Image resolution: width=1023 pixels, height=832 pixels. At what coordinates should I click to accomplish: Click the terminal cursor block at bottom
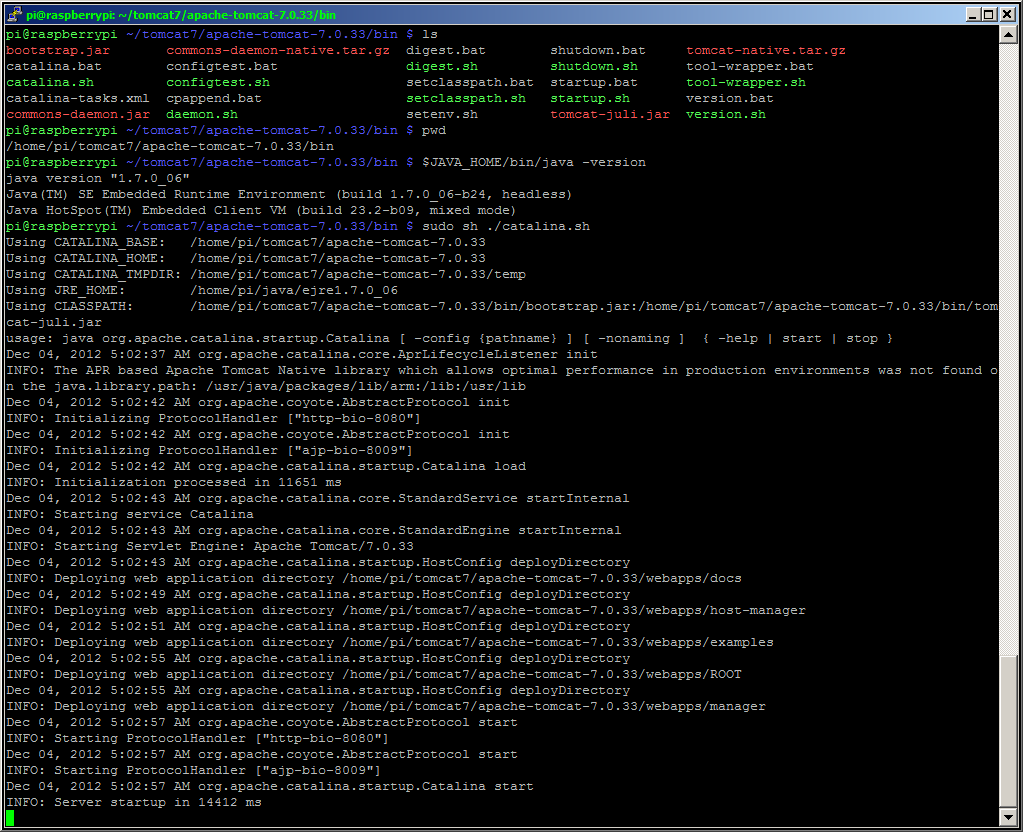8,817
